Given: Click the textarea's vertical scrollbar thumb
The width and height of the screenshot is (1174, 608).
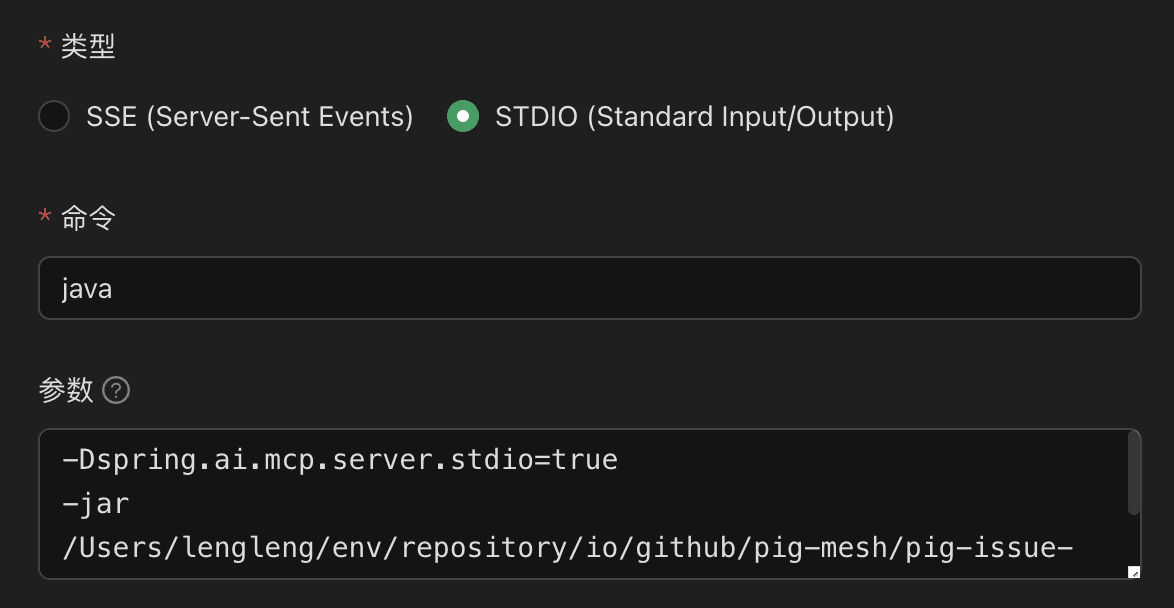Looking at the screenshot, I should pyautogui.click(x=1134, y=474).
